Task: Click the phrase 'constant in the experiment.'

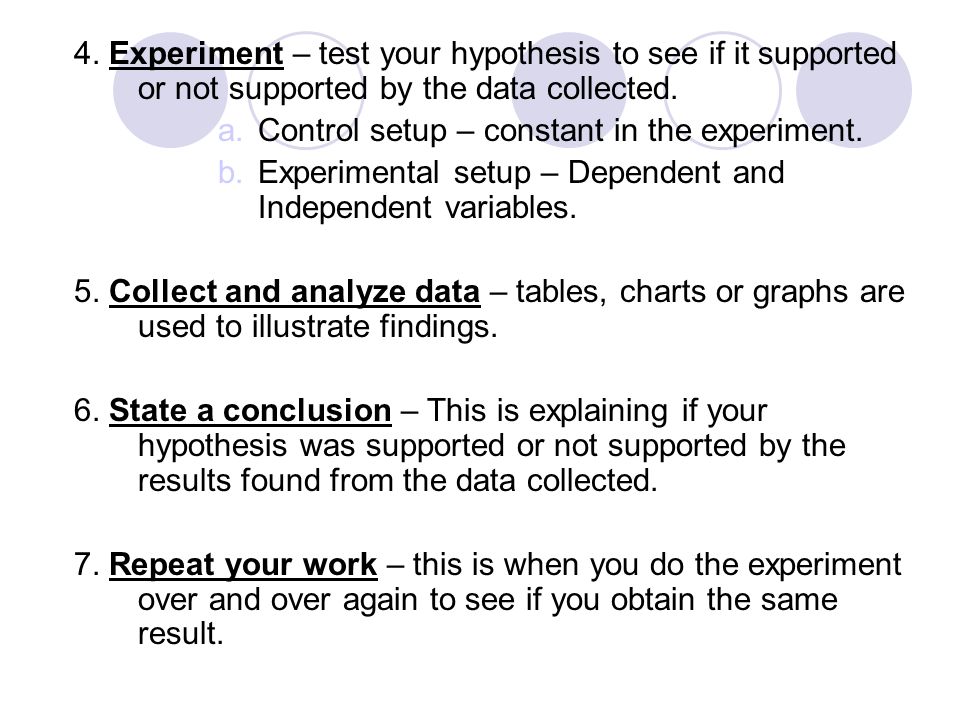Action: click(x=673, y=131)
